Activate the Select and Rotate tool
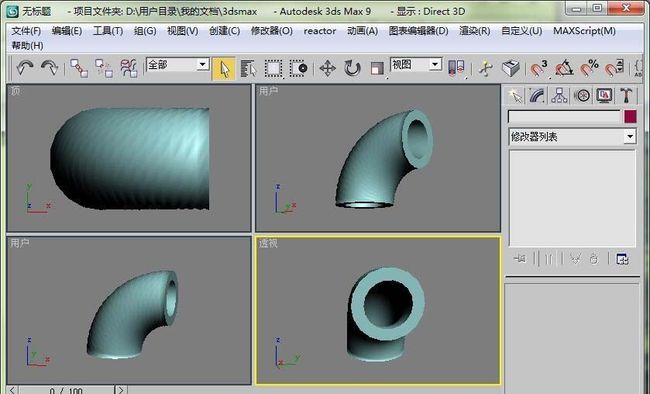This screenshot has height=394, width=650. 352,68
